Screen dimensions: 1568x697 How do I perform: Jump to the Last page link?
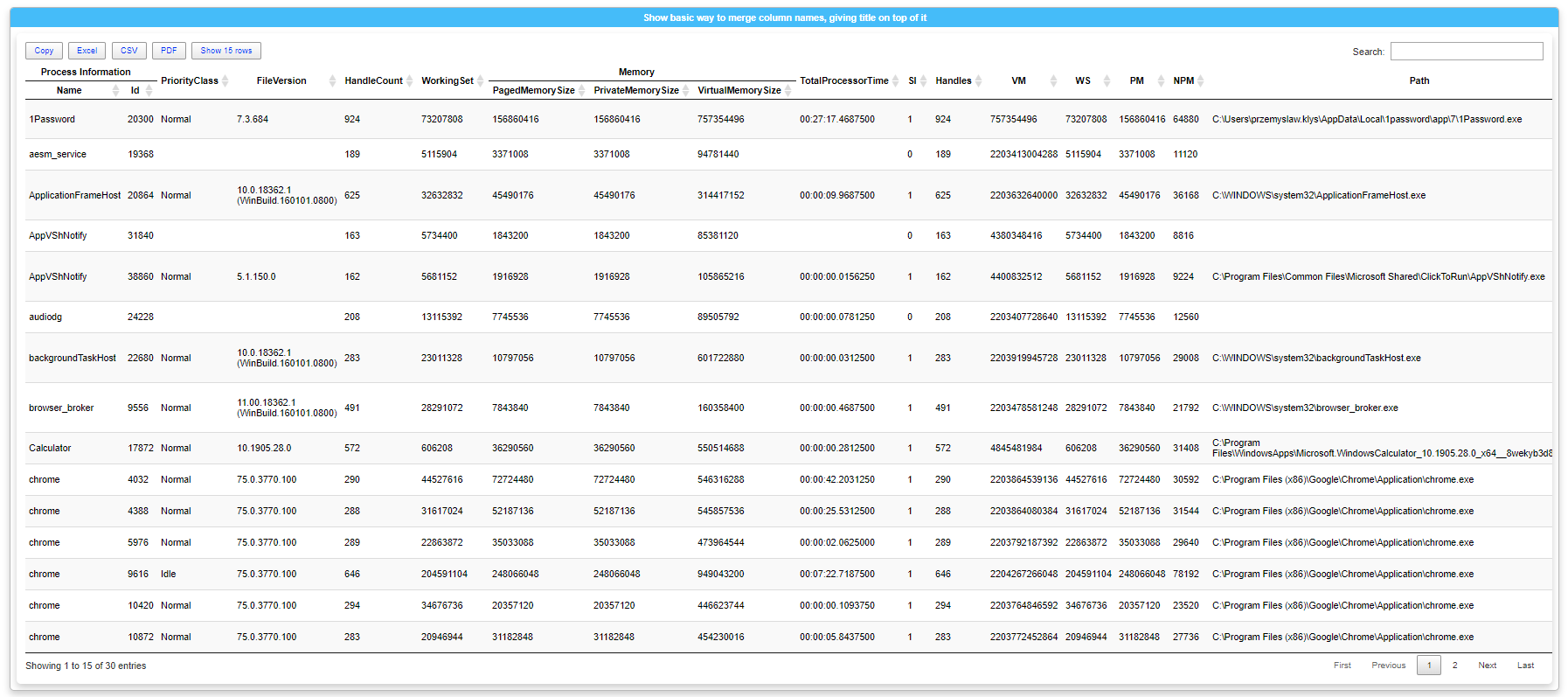coord(1525,666)
